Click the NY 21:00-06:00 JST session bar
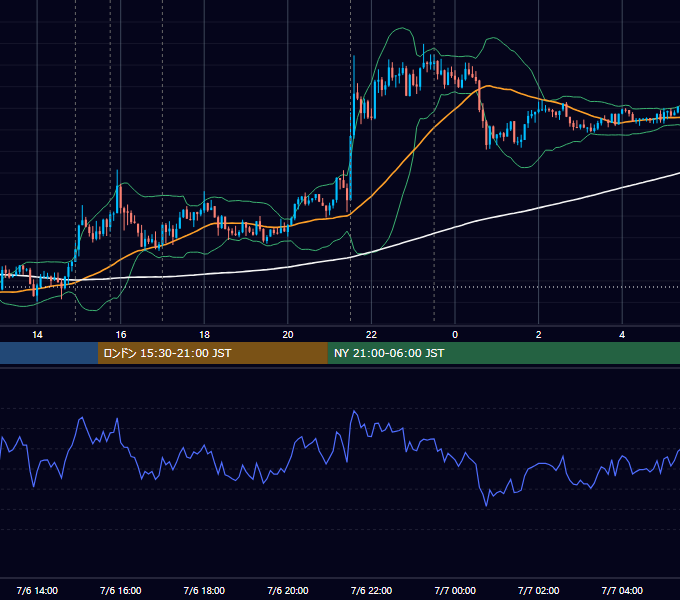This screenshot has width=680, height=600. (x=503, y=353)
